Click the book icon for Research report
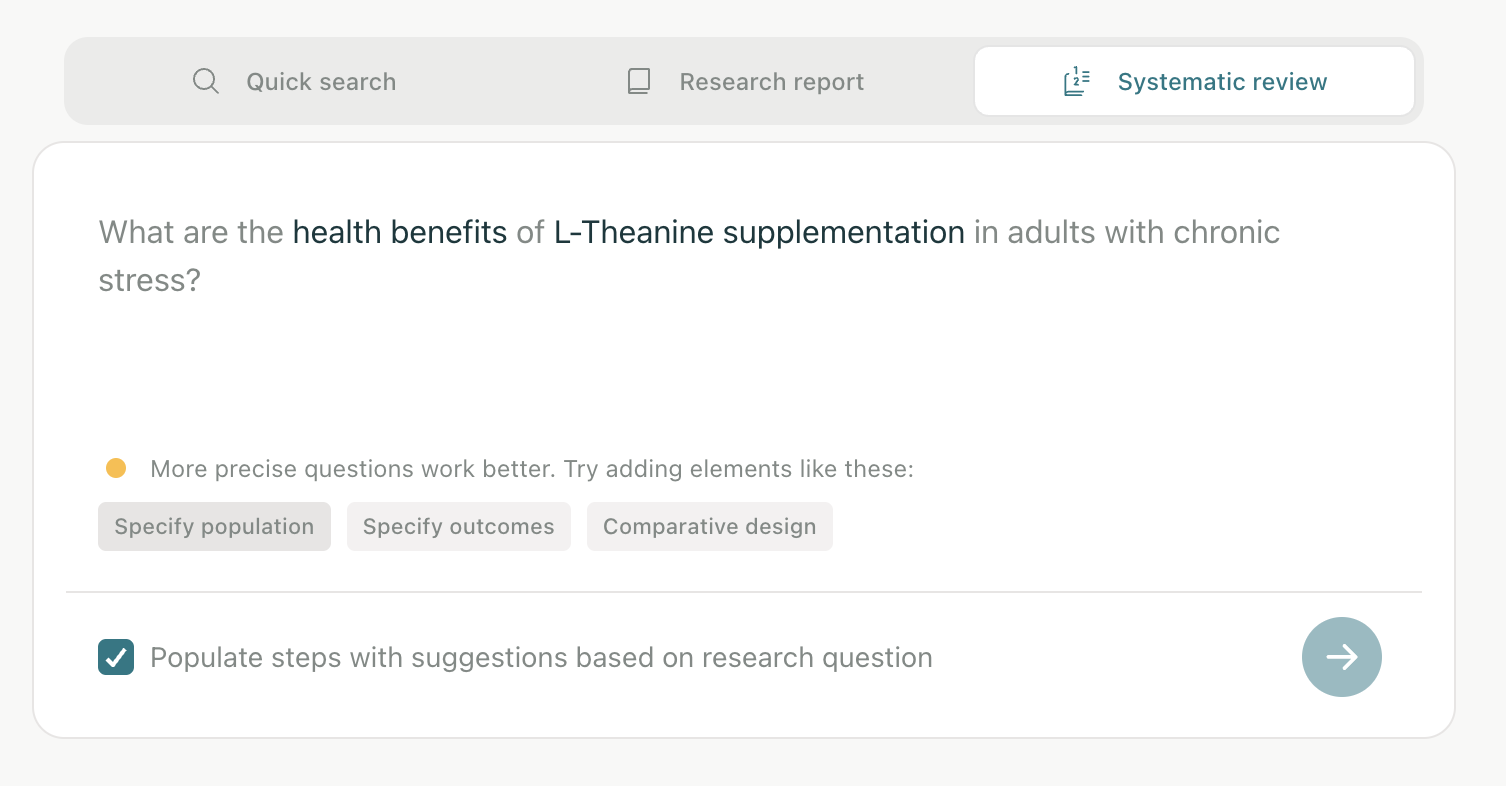The image size is (1506, 786). 639,81
